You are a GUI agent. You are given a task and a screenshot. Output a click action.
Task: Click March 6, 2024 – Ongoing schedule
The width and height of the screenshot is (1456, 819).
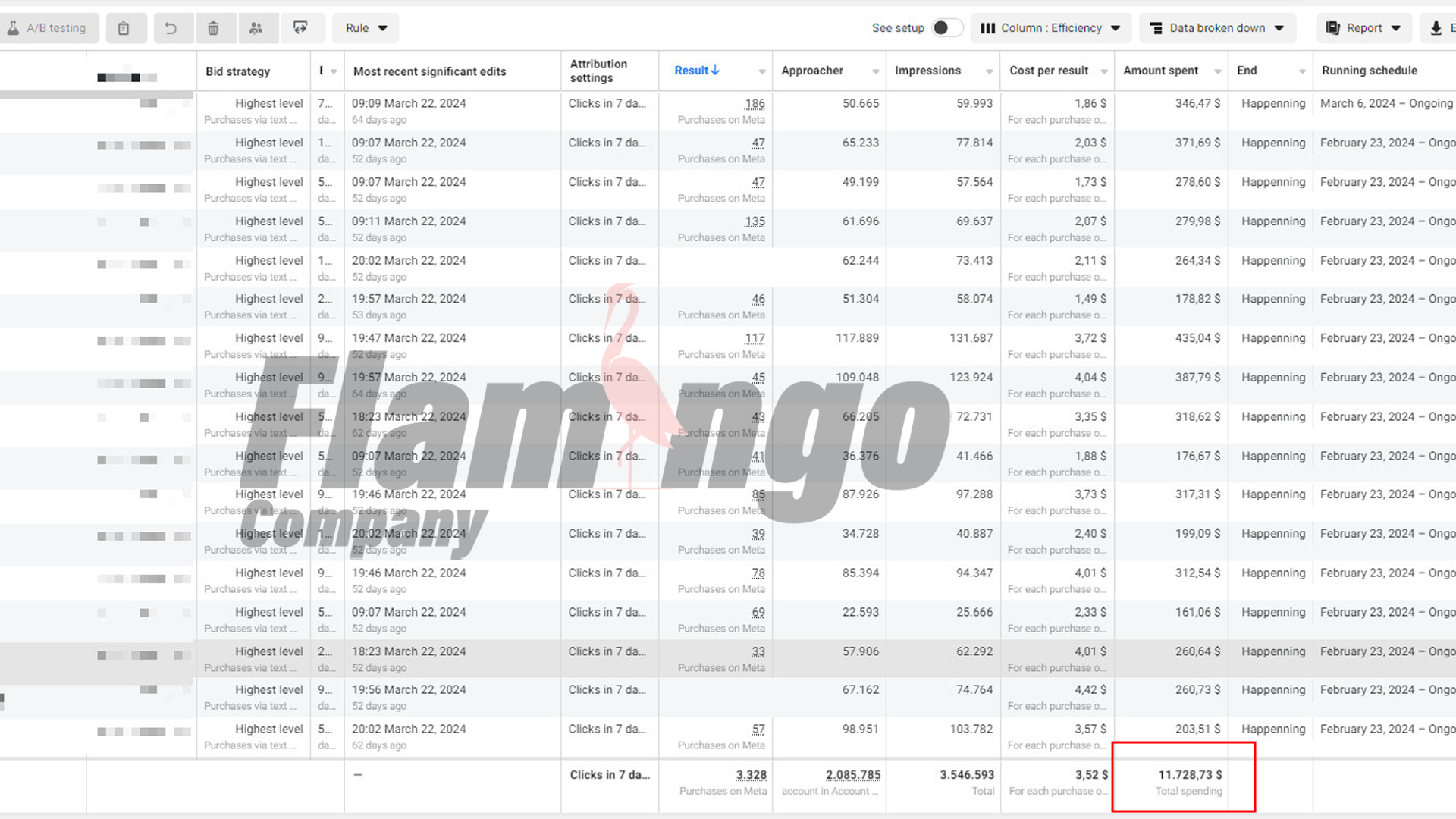[1386, 104]
